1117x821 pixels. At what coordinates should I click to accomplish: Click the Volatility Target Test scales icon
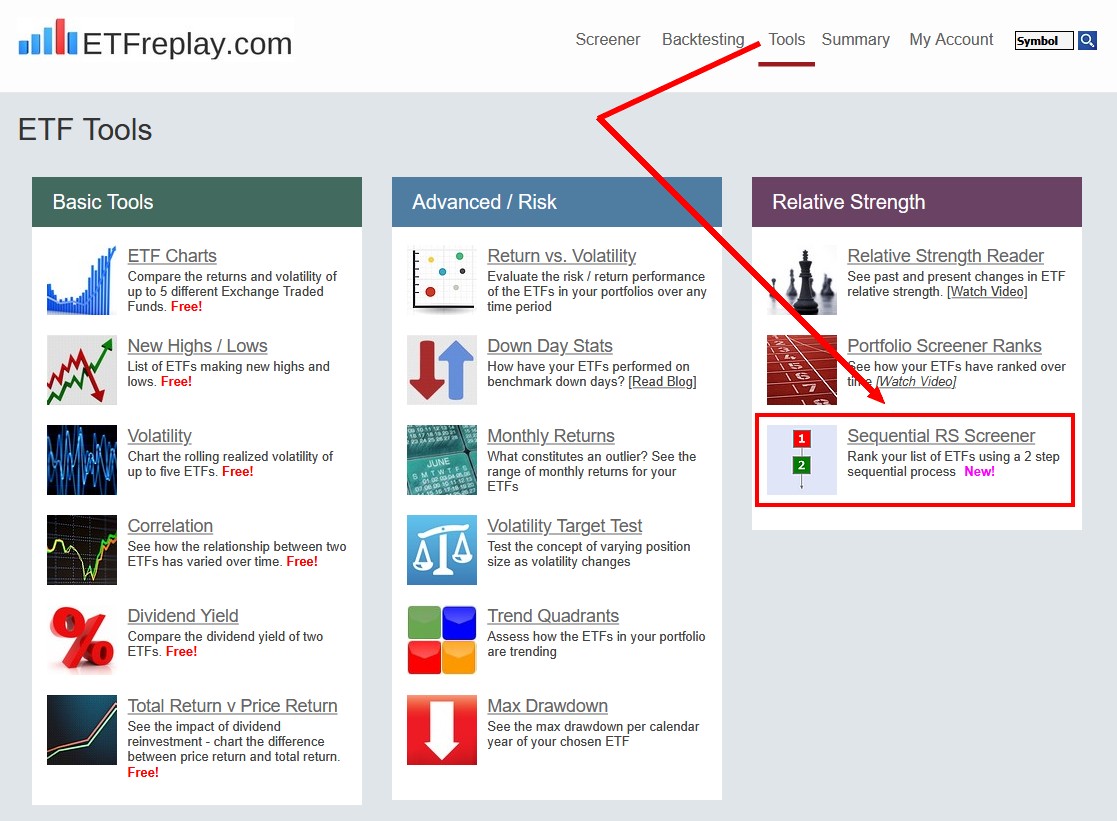coord(442,549)
